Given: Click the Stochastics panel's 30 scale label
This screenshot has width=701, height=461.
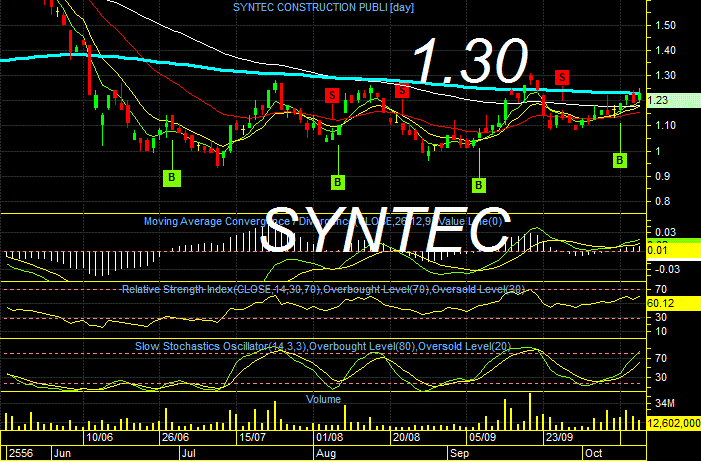Looking at the screenshot, I should (x=661, y=377).
